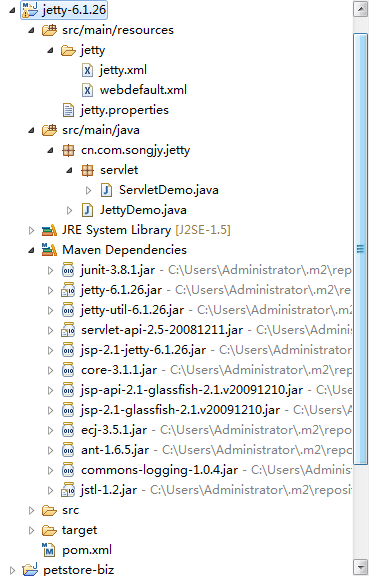
Task: Select the cn.com.songjy.jetty package label
Action: [x=135, y=150]
